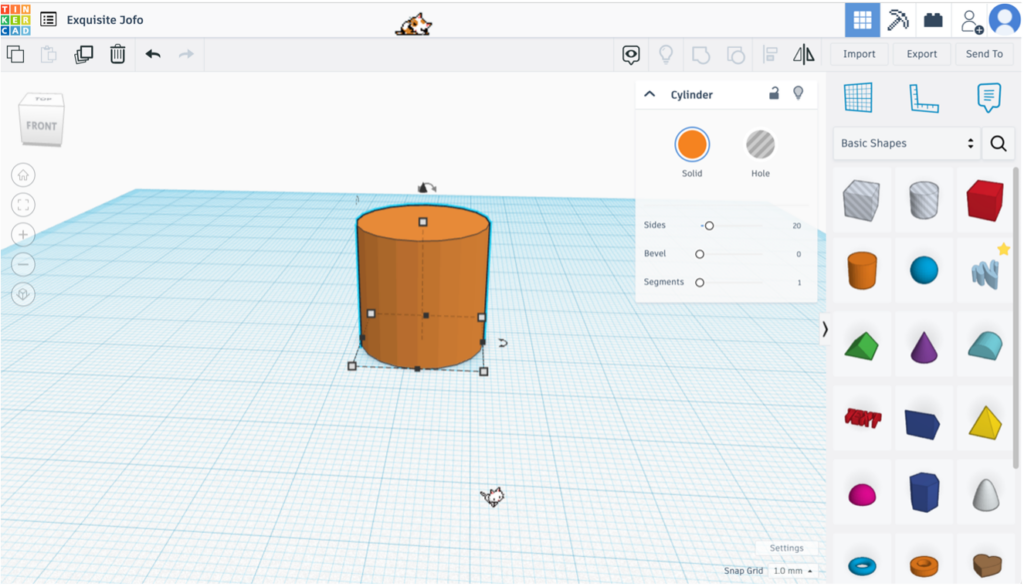The width and height of the screenshot is (1024, 587).
Task: Pick the blue Sphere shape
Action: tap(924, 270)
